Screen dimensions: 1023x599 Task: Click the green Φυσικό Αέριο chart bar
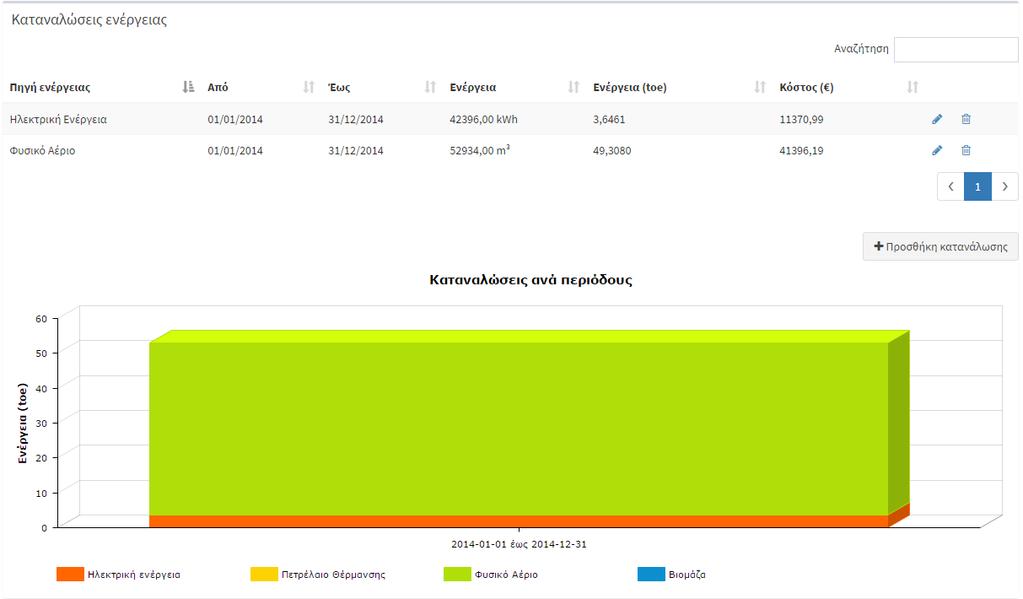pyautogui.click(x=519, y=427)
